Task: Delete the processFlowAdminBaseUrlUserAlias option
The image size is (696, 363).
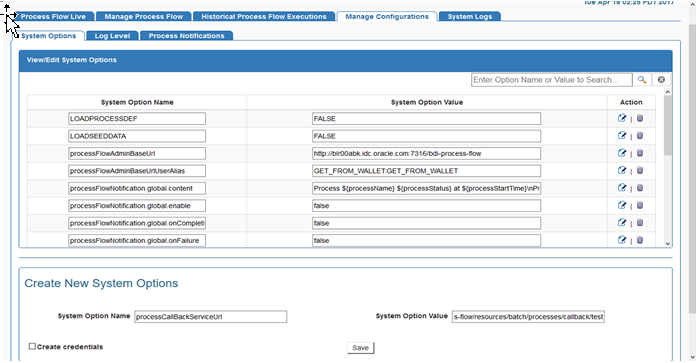Action: tap(640, 170)
